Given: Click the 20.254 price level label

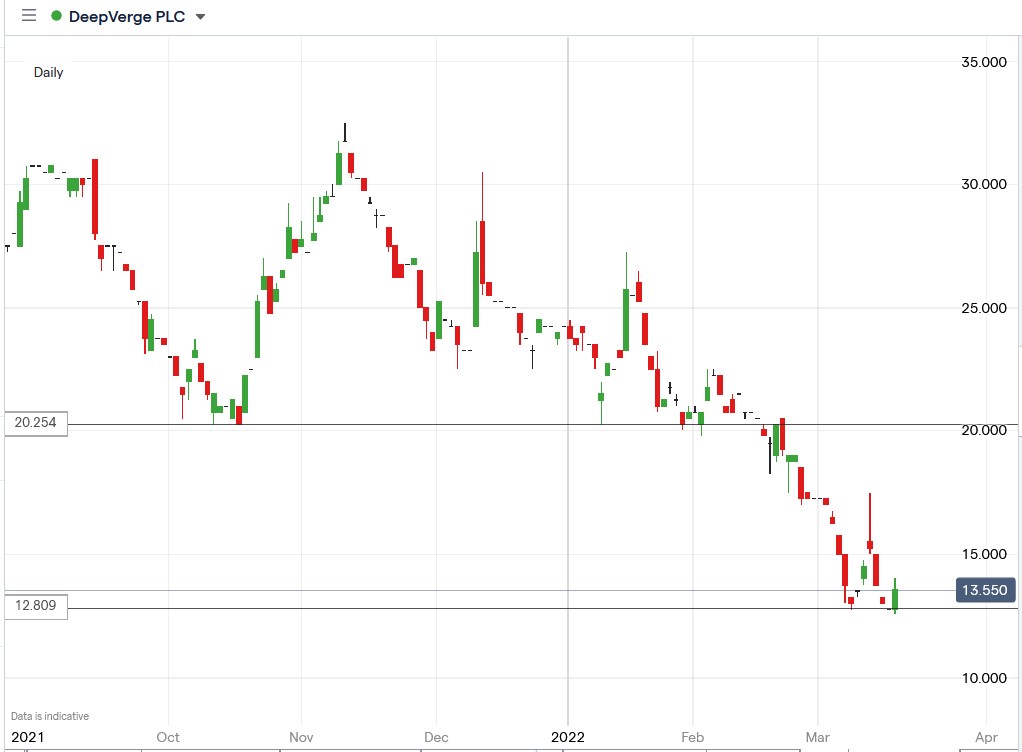Looking at the screenshot, I should coord(36,423).
